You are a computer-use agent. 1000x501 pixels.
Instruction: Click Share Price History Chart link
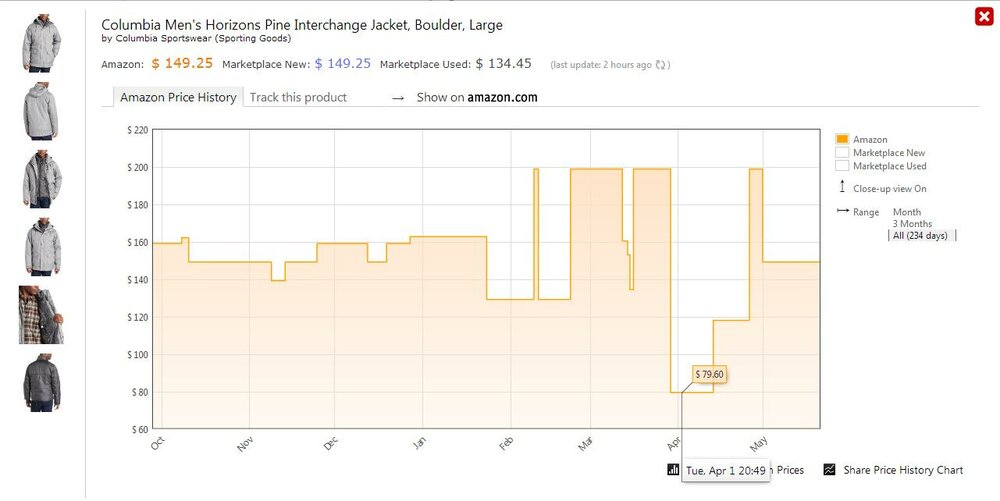tap(903, 470)
